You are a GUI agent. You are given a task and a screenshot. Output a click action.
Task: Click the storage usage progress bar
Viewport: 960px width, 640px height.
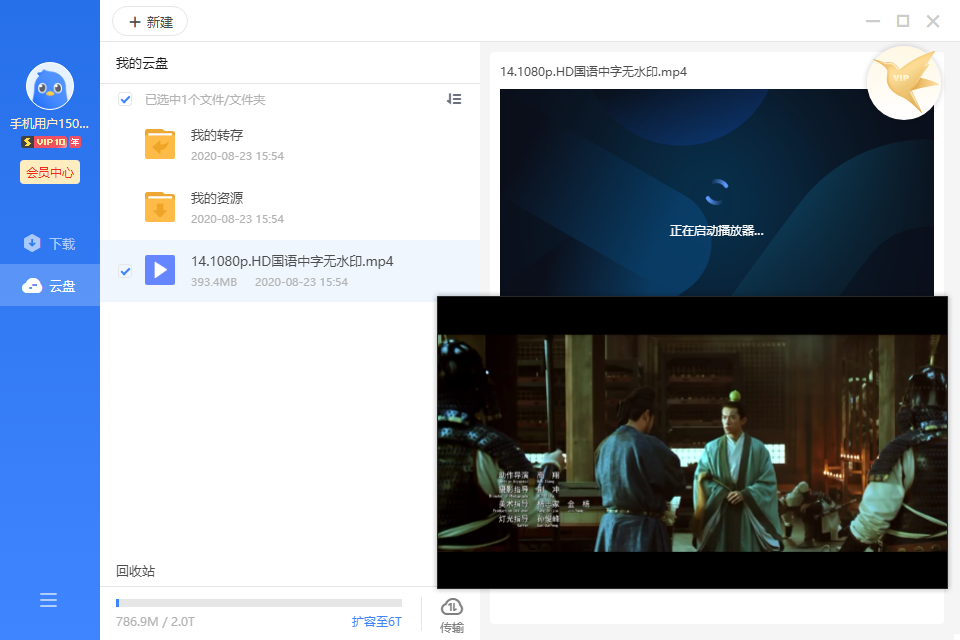coord(259,603)
